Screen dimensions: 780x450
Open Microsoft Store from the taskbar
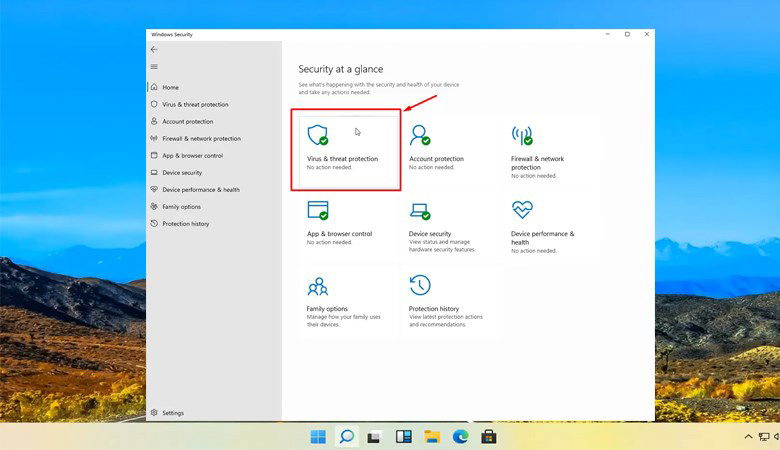tap(488, 437)
